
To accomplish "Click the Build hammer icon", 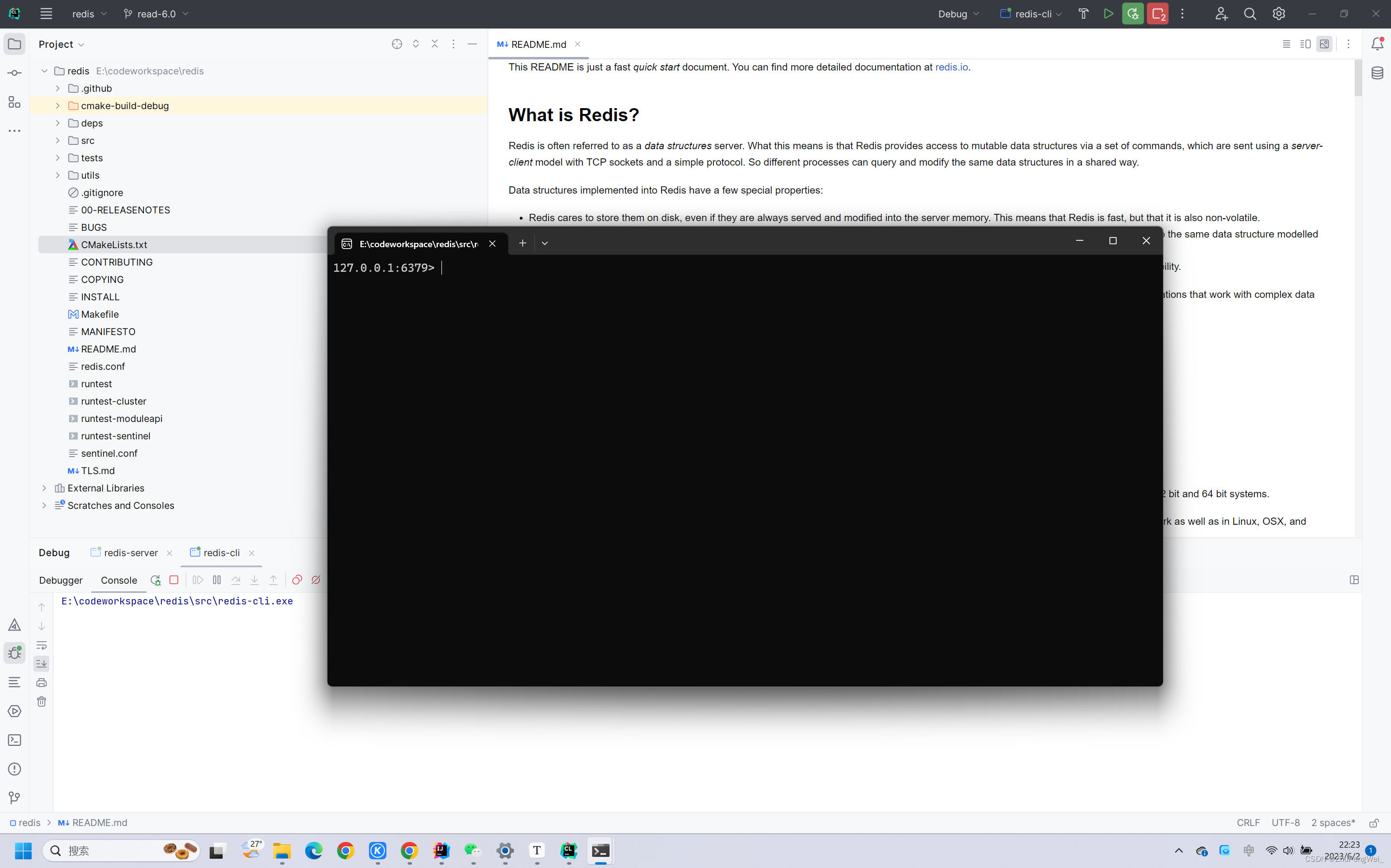I will point(1083,14).
